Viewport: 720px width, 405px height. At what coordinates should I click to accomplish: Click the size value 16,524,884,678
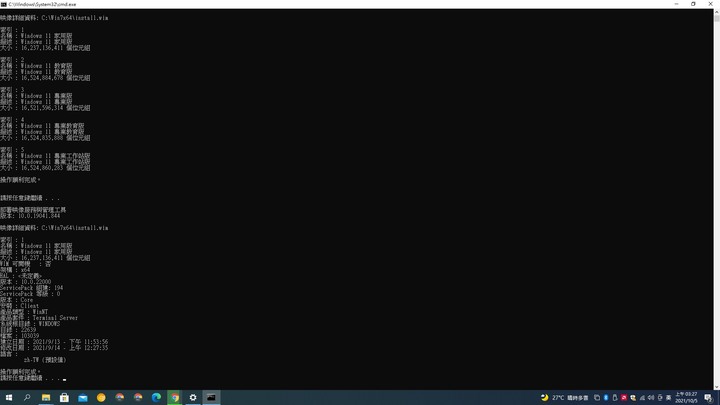coord(42,78)
